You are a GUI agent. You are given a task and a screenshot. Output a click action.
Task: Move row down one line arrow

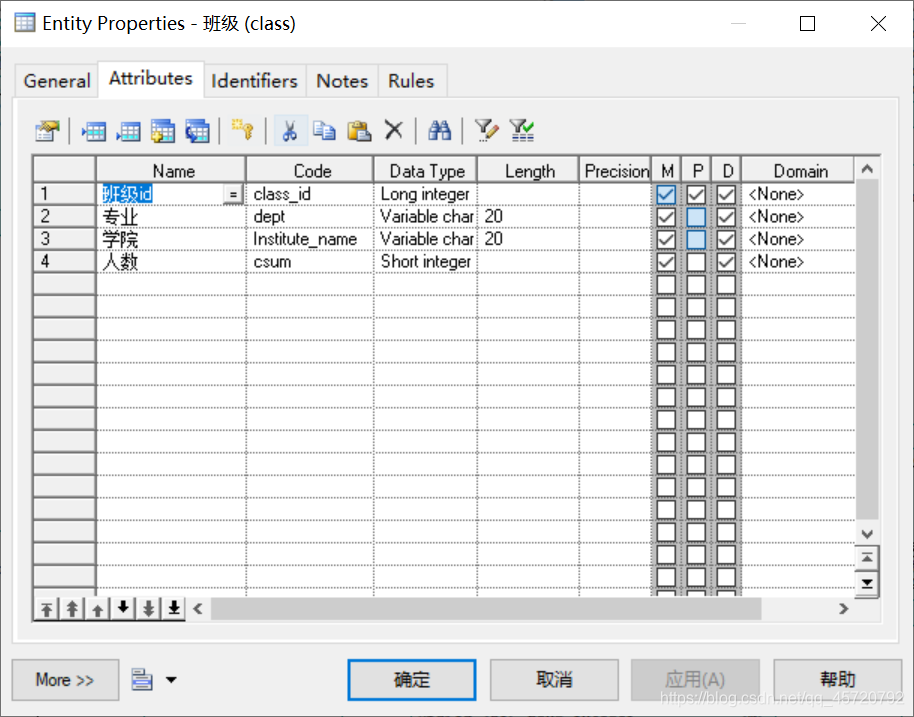123,609
